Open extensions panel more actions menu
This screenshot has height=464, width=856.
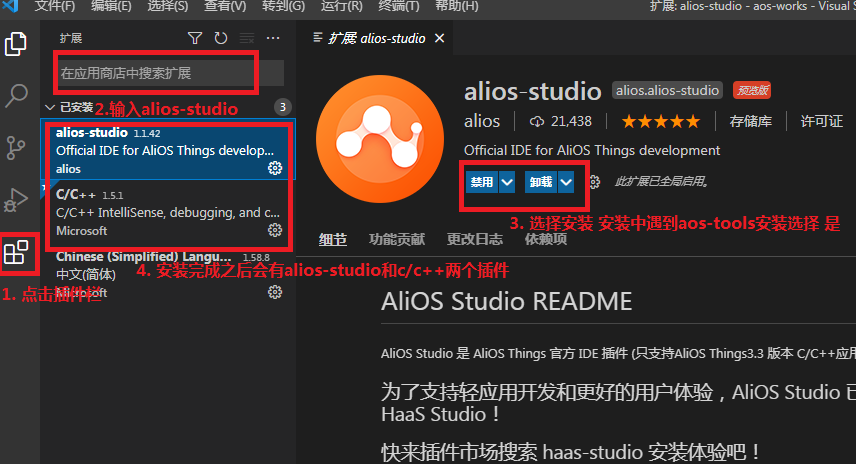coord(273,38)
